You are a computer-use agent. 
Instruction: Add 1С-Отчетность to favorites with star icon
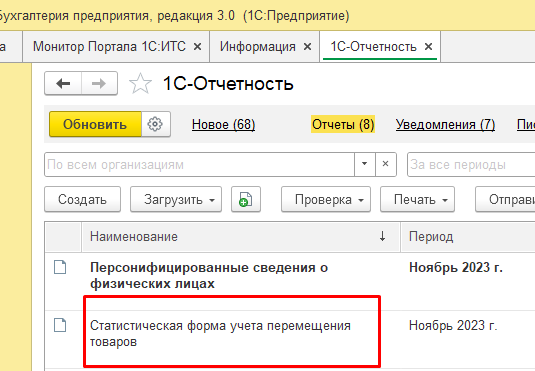click(140, 83)
